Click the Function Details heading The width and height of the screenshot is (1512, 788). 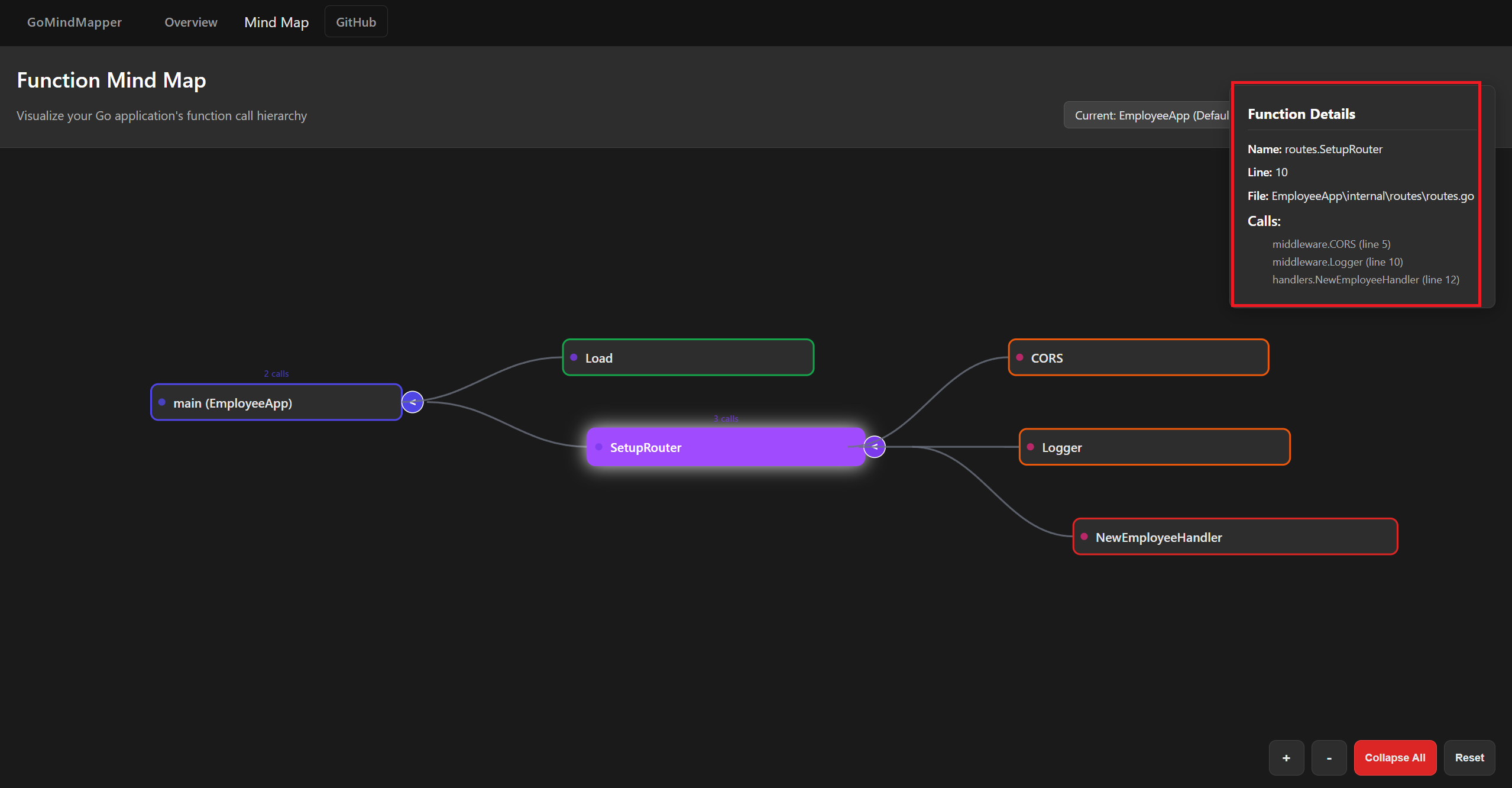1301,114
